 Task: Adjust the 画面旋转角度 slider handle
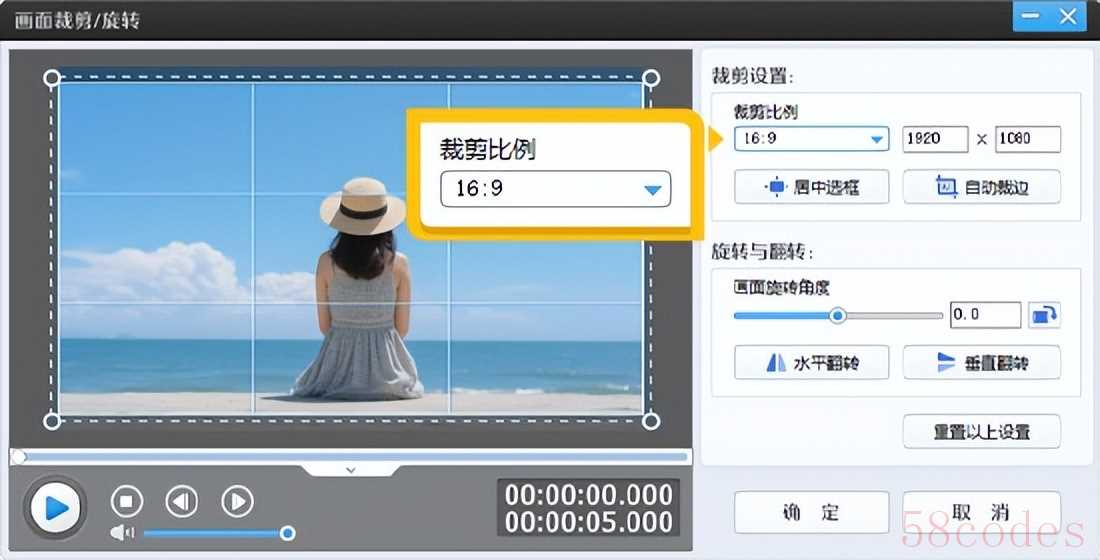(837, 316)
